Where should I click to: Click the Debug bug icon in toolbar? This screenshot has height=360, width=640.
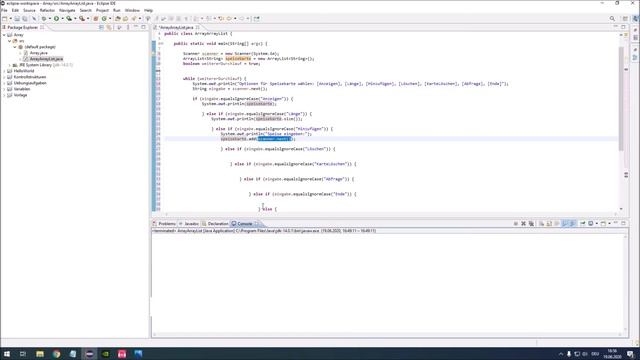coord(44,18)
